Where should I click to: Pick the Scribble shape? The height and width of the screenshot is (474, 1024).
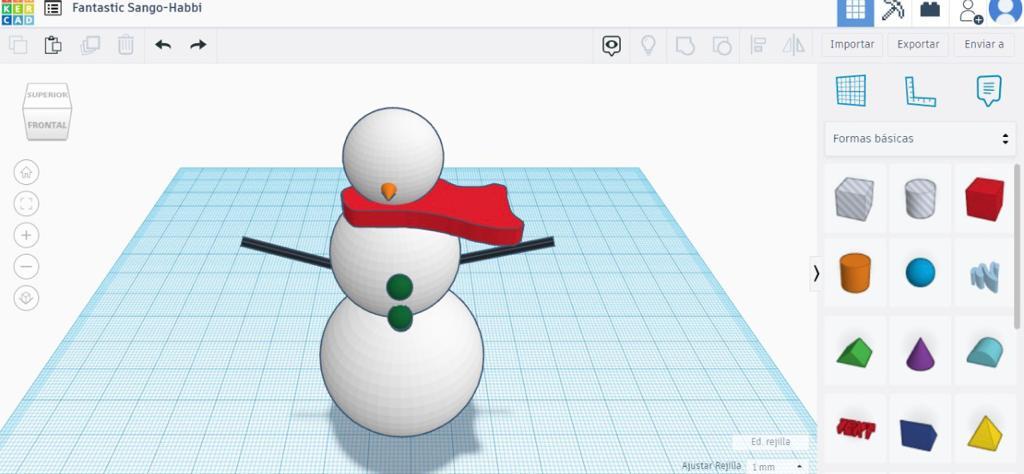click(x=985, y=276)
